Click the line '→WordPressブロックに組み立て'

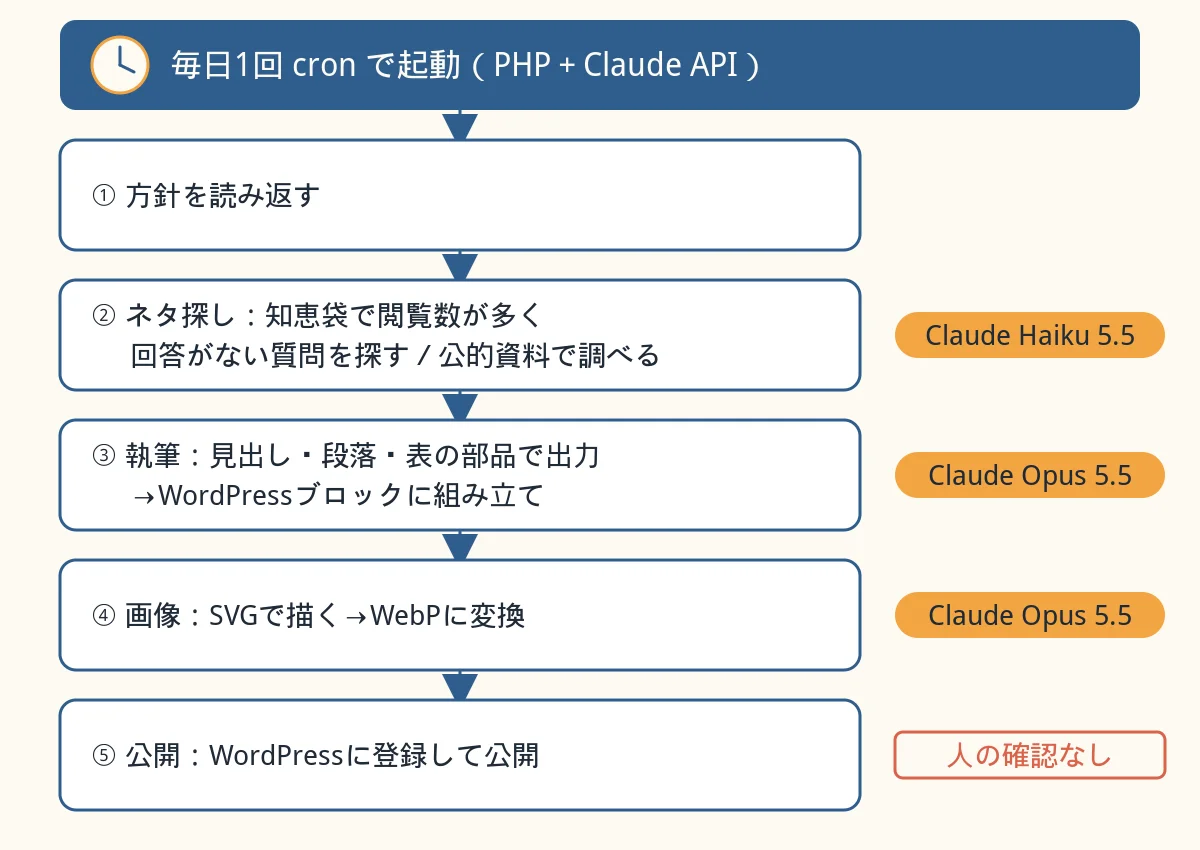tap(337, 495)
